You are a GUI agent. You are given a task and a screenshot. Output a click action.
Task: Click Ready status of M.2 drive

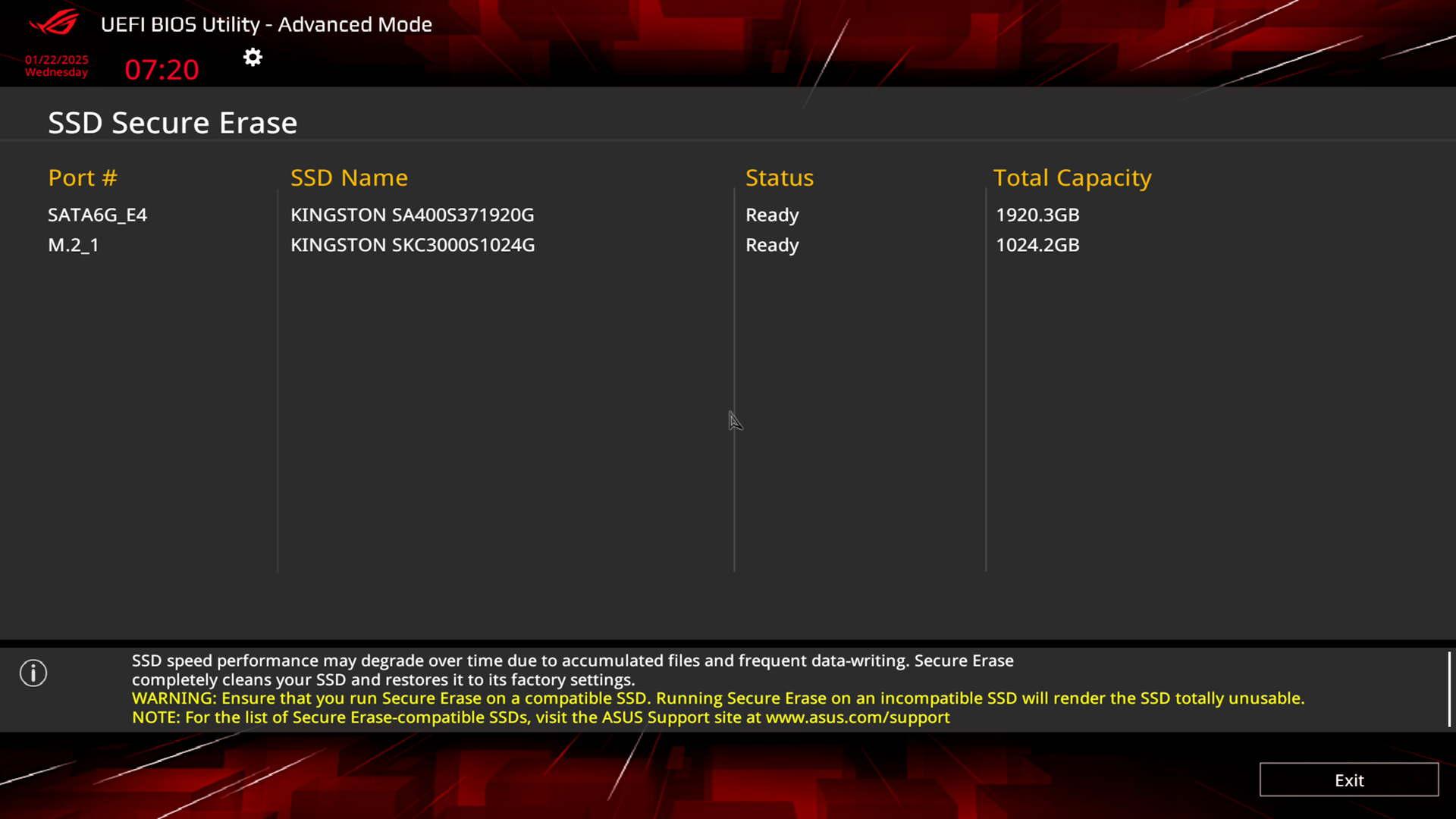(x=772, y=246)
